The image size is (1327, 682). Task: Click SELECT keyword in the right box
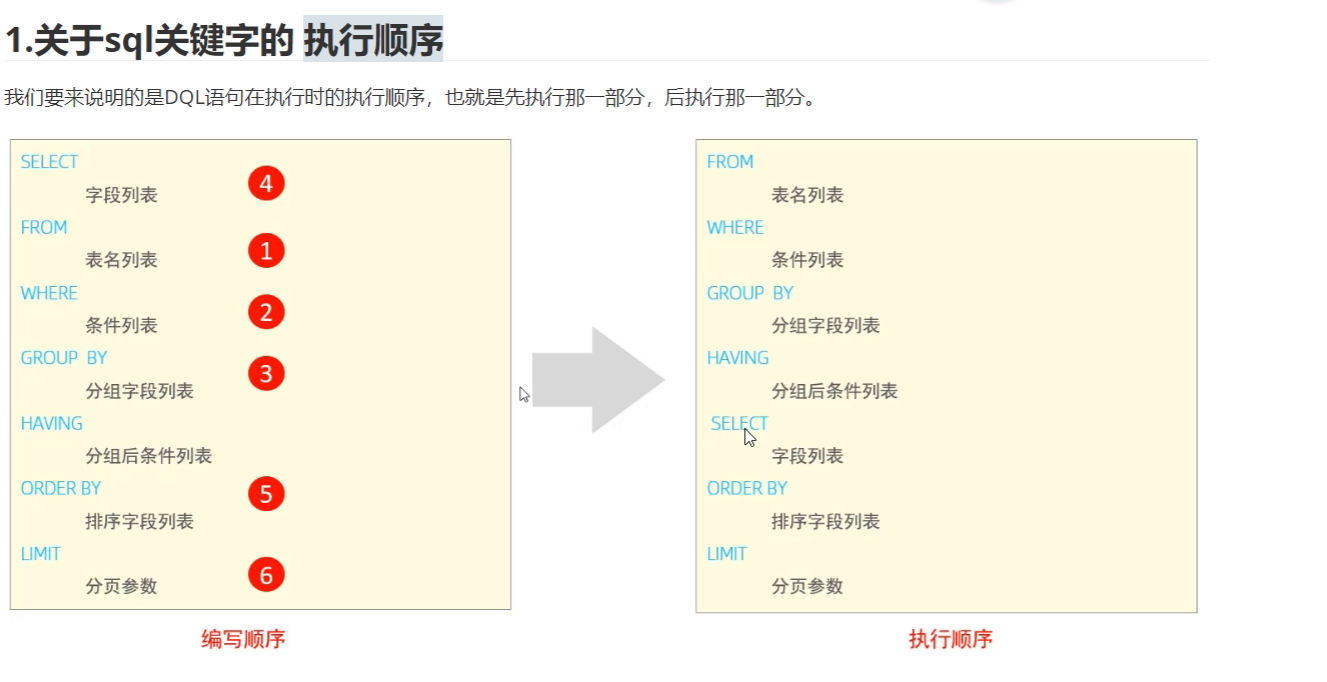pos(739,424)
